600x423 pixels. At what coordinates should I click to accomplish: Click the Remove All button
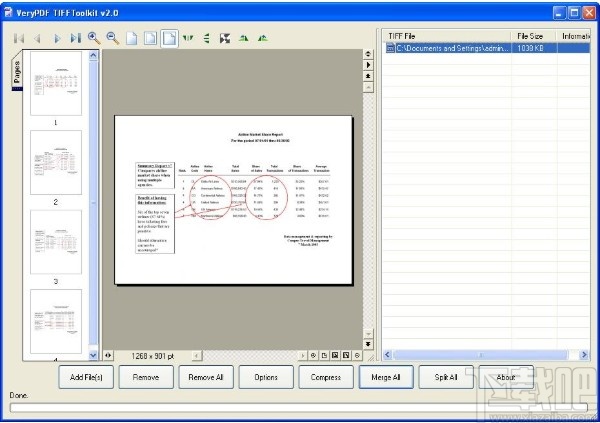pos(206,377)
